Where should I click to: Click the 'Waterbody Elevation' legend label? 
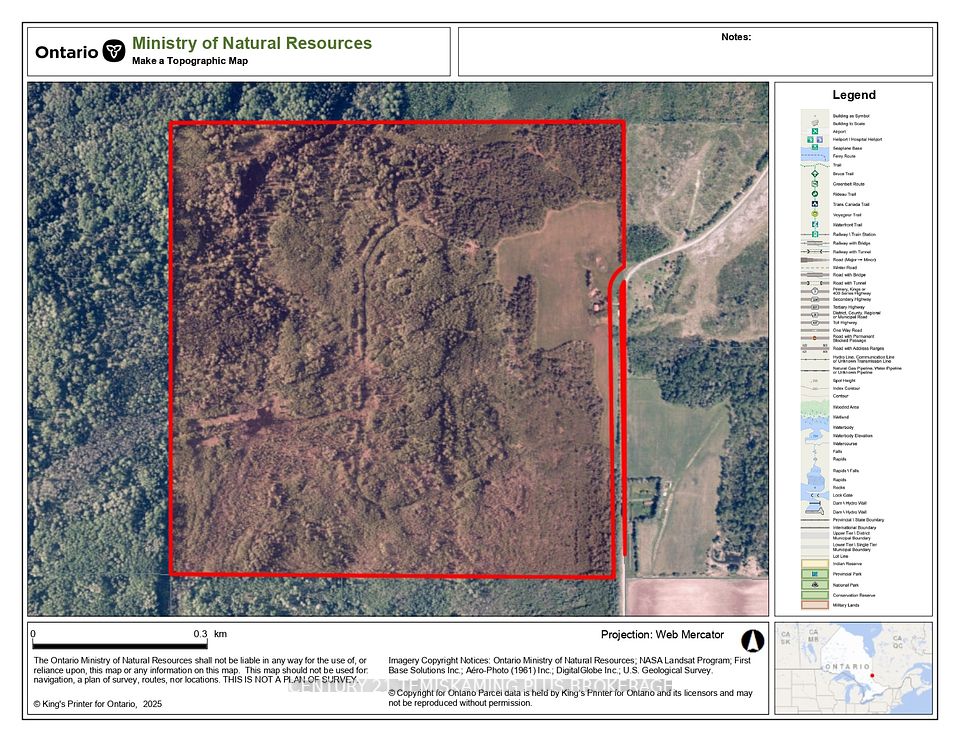(x=852, y=436)
